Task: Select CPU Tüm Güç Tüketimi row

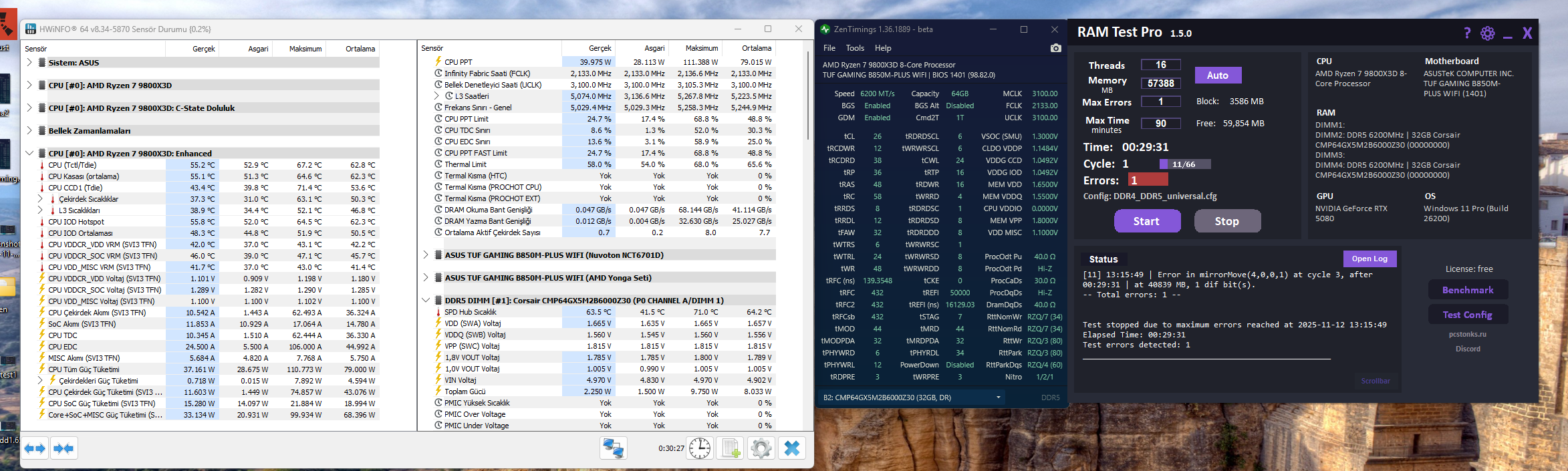Action: click(209, 369)
